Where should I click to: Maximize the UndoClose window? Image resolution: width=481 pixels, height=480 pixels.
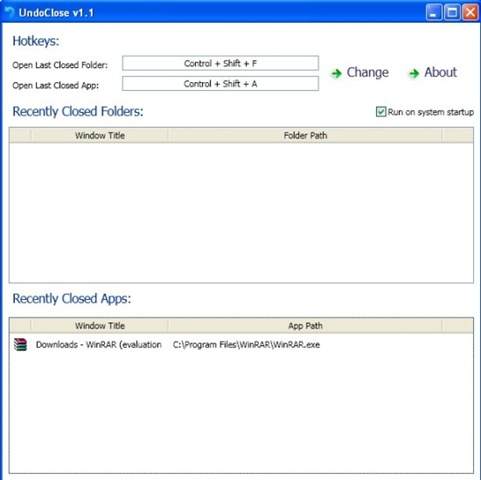click(452, 13)
